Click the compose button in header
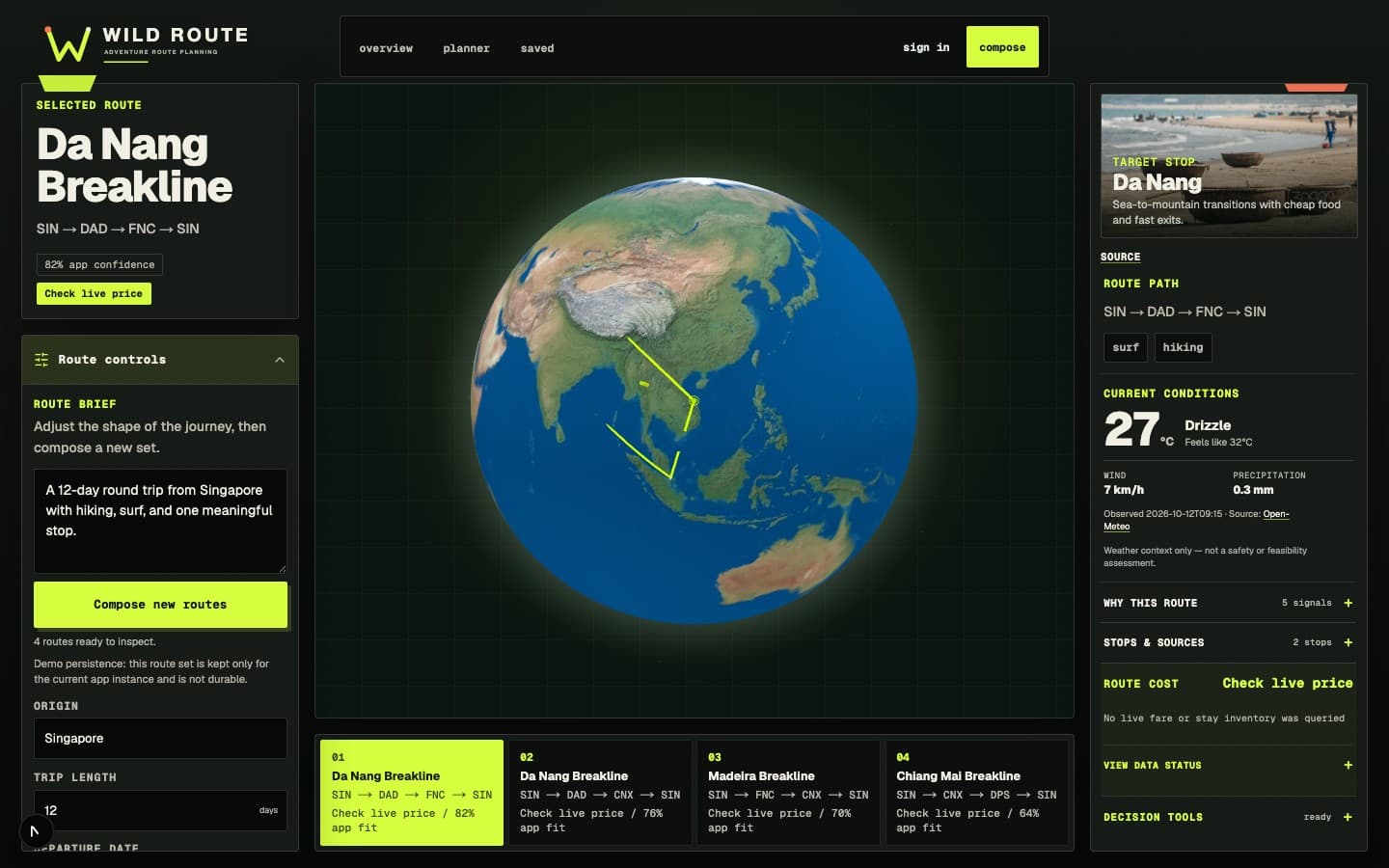Image resolution: width=1389 pixels, height=868 pixels. (1002, 47)
